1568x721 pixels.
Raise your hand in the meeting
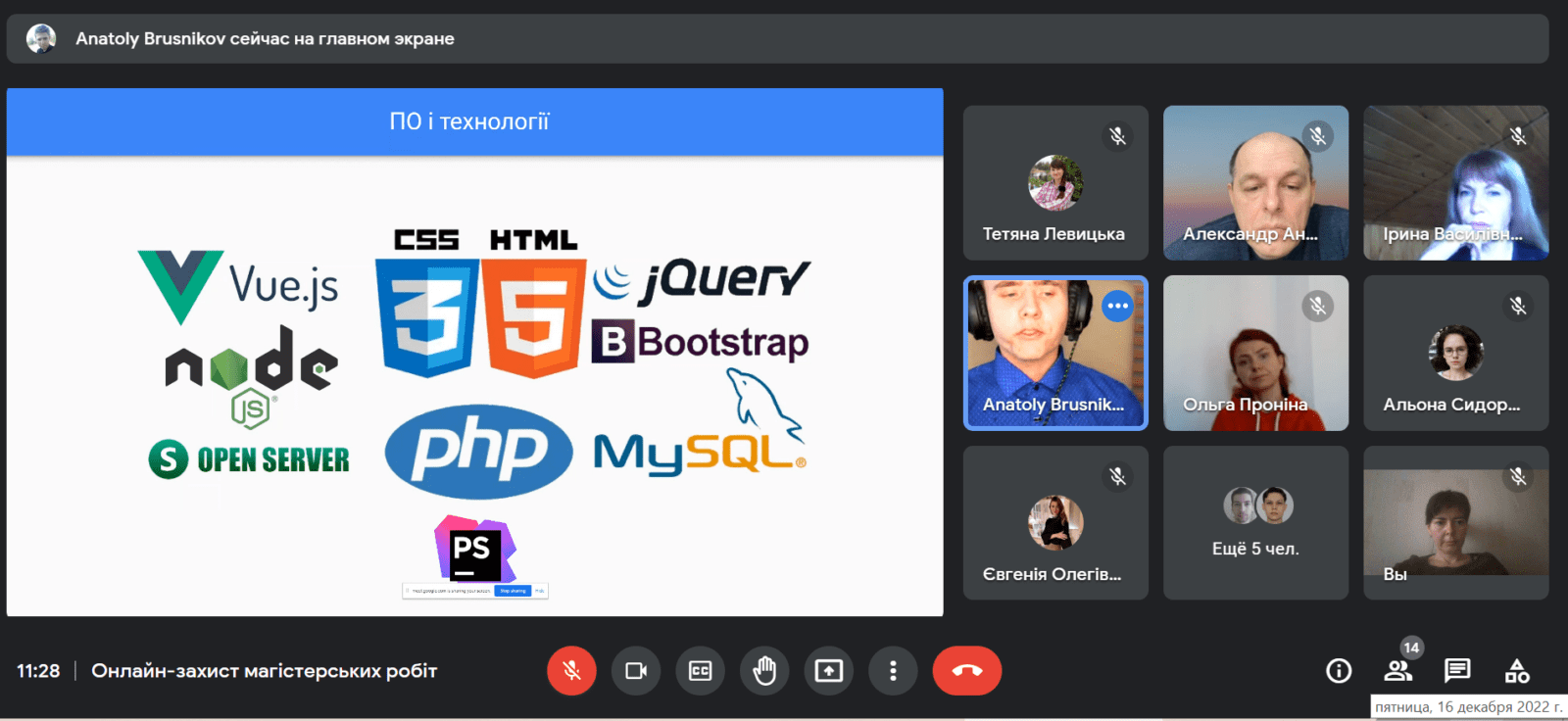point(764,671)
